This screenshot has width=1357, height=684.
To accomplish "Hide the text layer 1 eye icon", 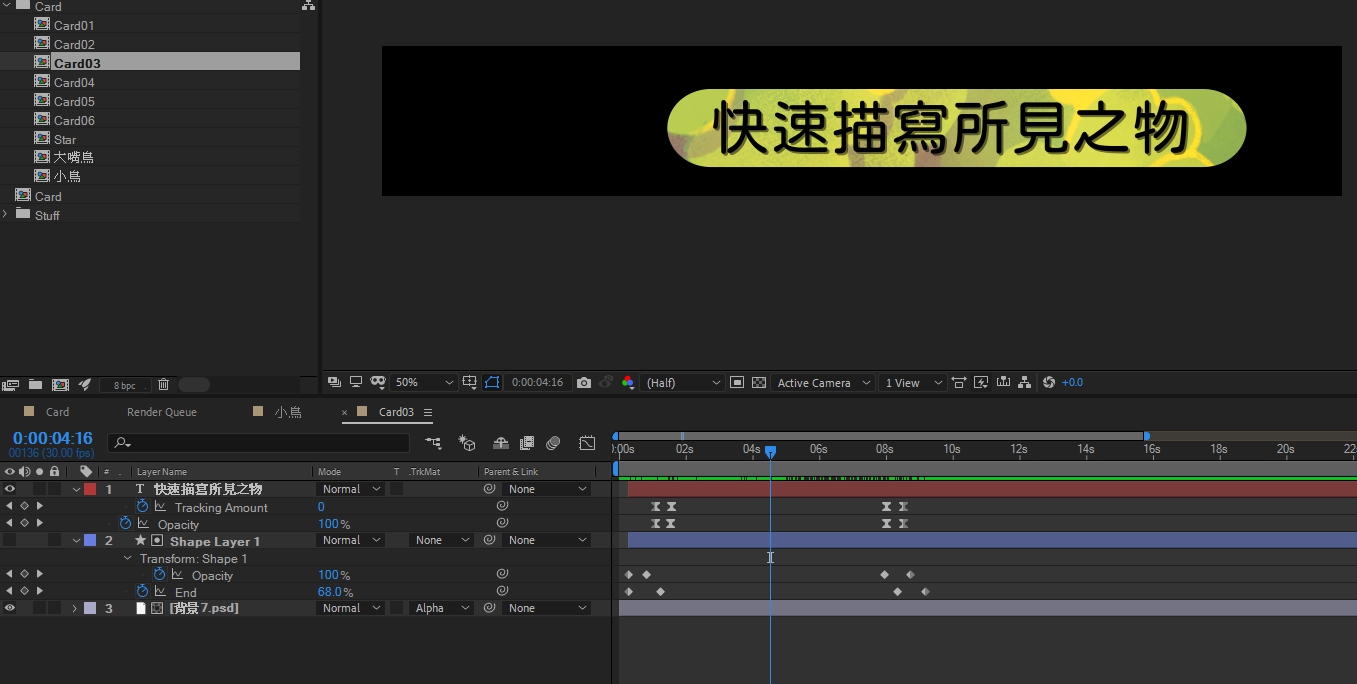I will pos(10,489).
